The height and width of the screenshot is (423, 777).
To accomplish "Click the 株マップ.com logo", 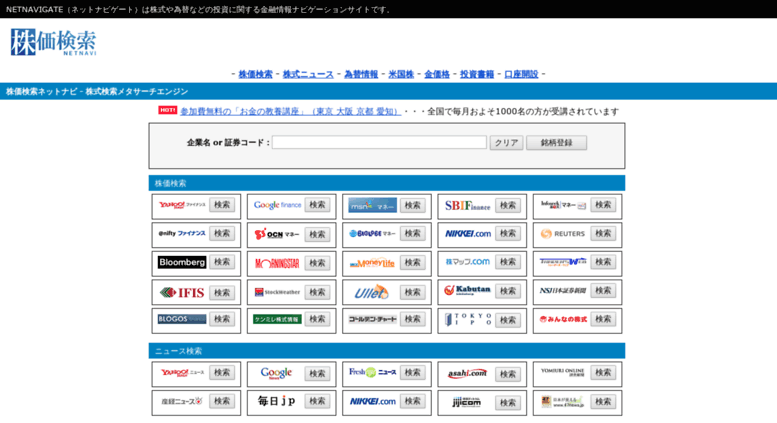I will [x=467, y=262].
